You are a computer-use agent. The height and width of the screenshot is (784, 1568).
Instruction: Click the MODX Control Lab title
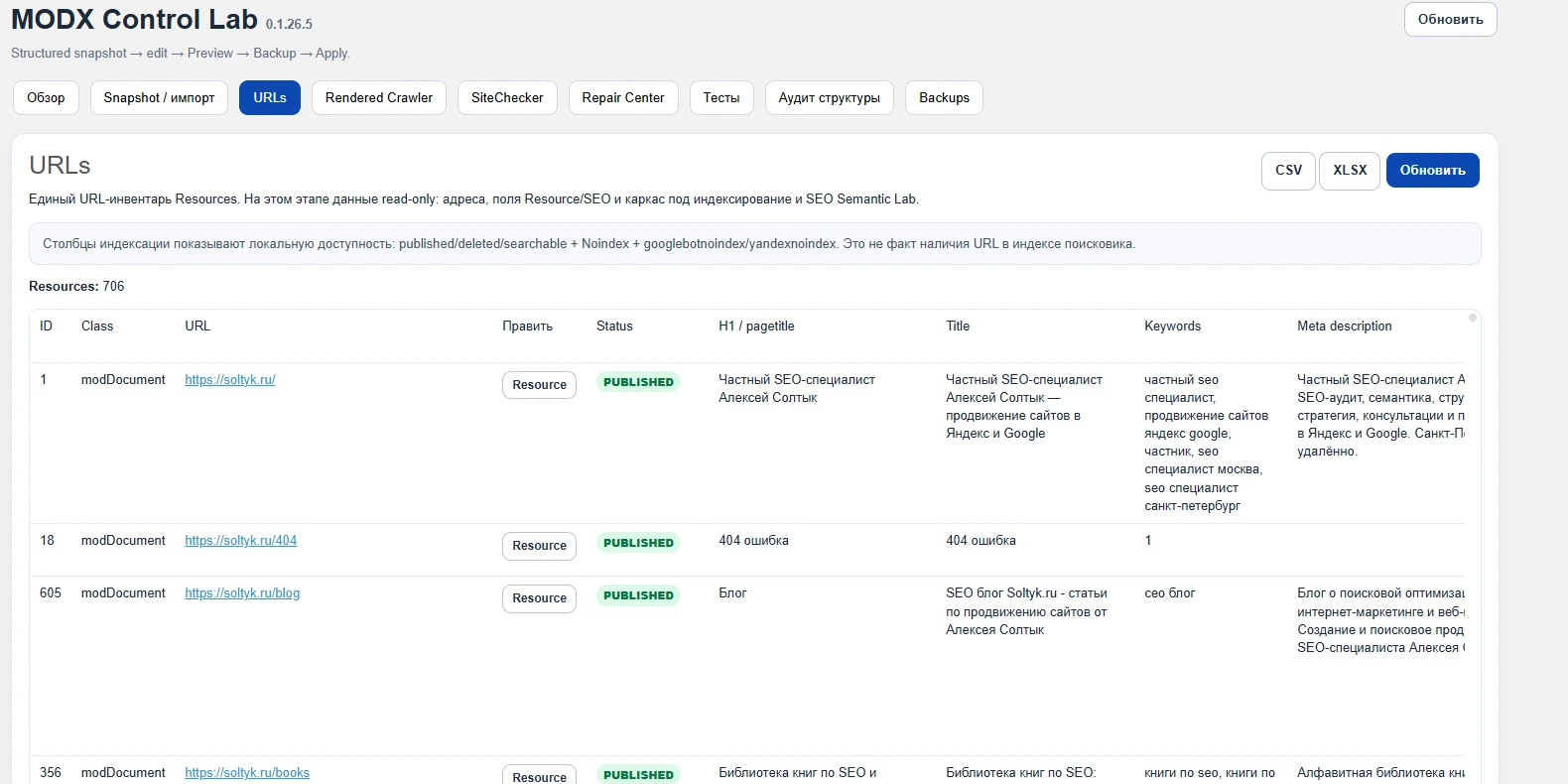click(x=134, y=19)
